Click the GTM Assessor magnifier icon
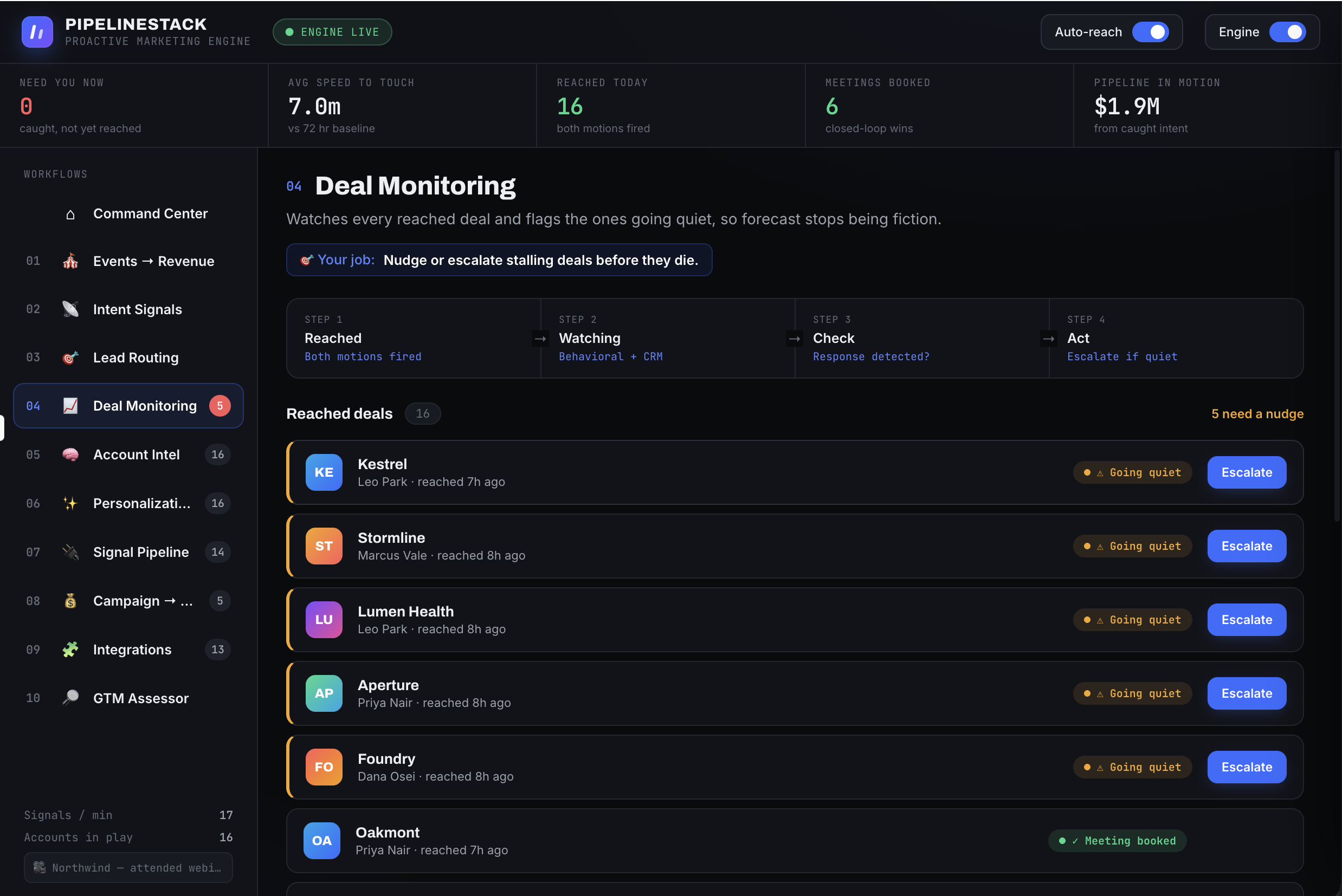The width and height of the screenshot is (1342, 896). 70,698
